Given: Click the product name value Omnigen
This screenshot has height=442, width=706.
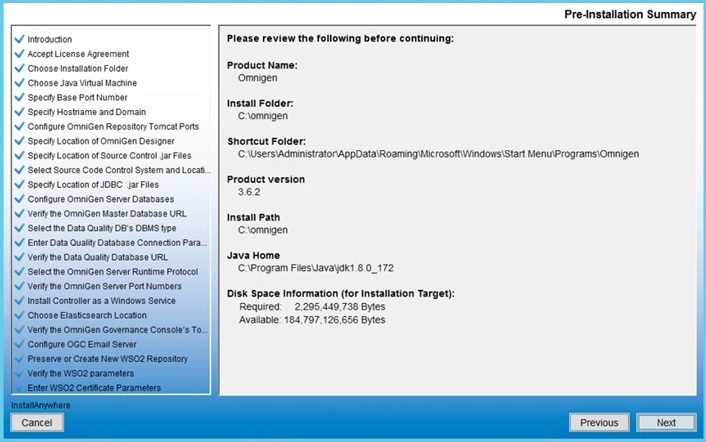Looking at the screenshot, I should click(258, 78).
